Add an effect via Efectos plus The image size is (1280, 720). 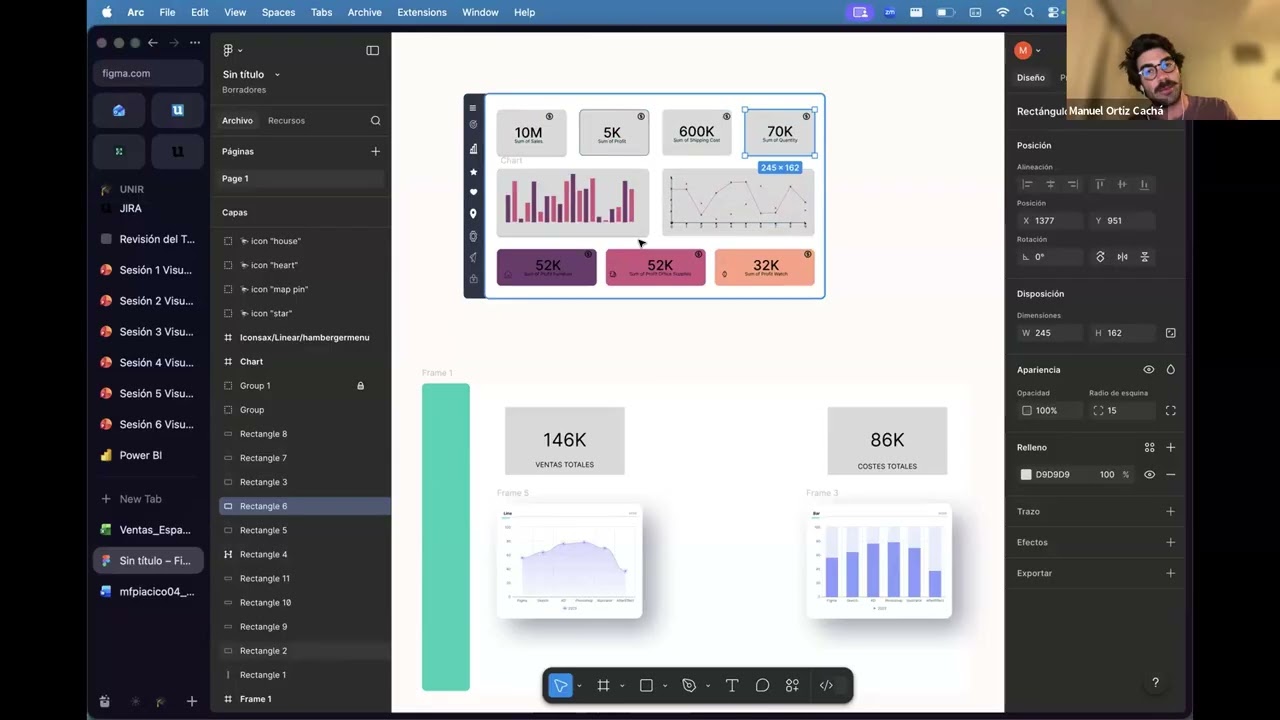1170,542
